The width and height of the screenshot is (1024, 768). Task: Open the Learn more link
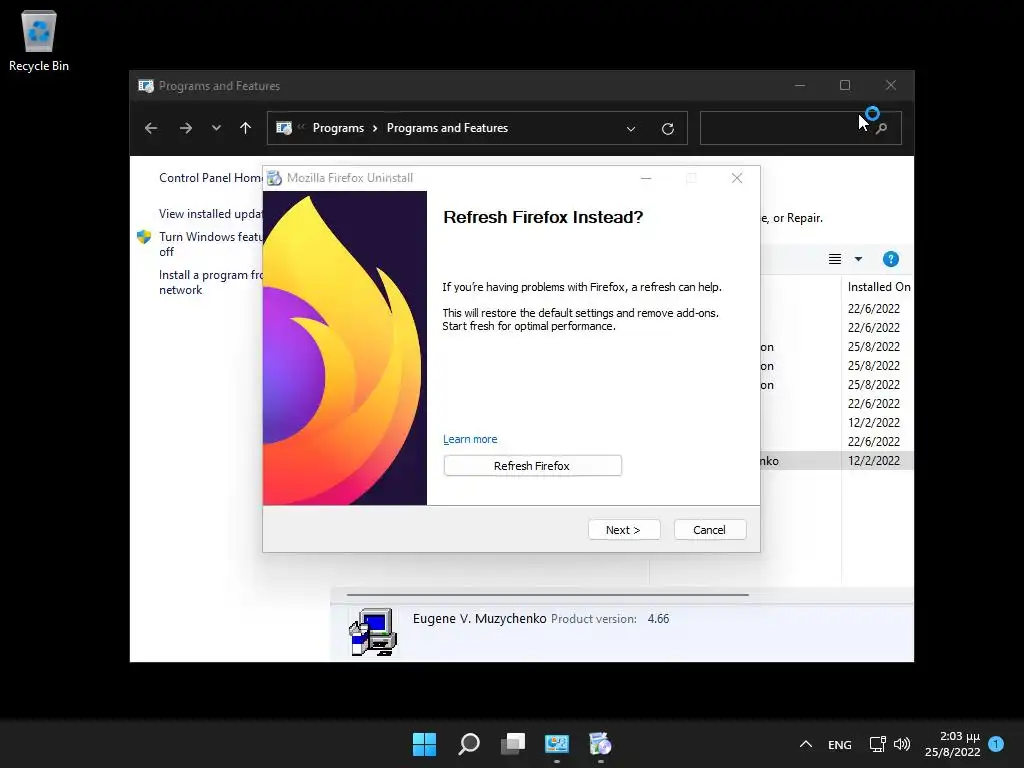click(x=470, y=439)
